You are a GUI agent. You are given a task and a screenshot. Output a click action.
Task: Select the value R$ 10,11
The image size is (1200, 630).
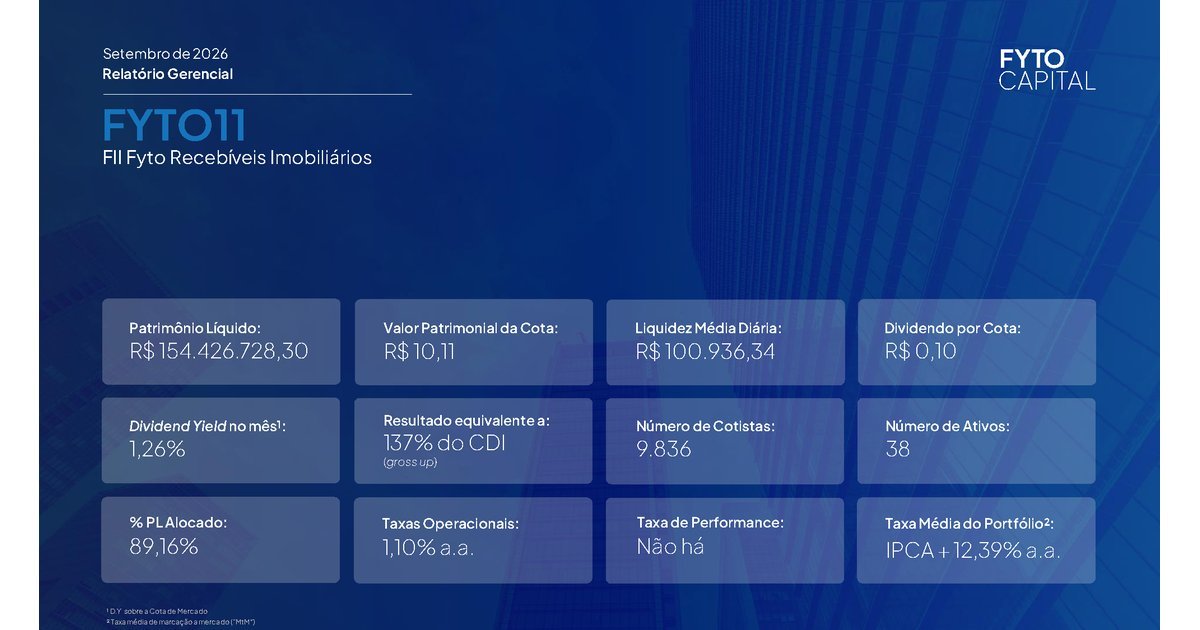coord(419,351)
